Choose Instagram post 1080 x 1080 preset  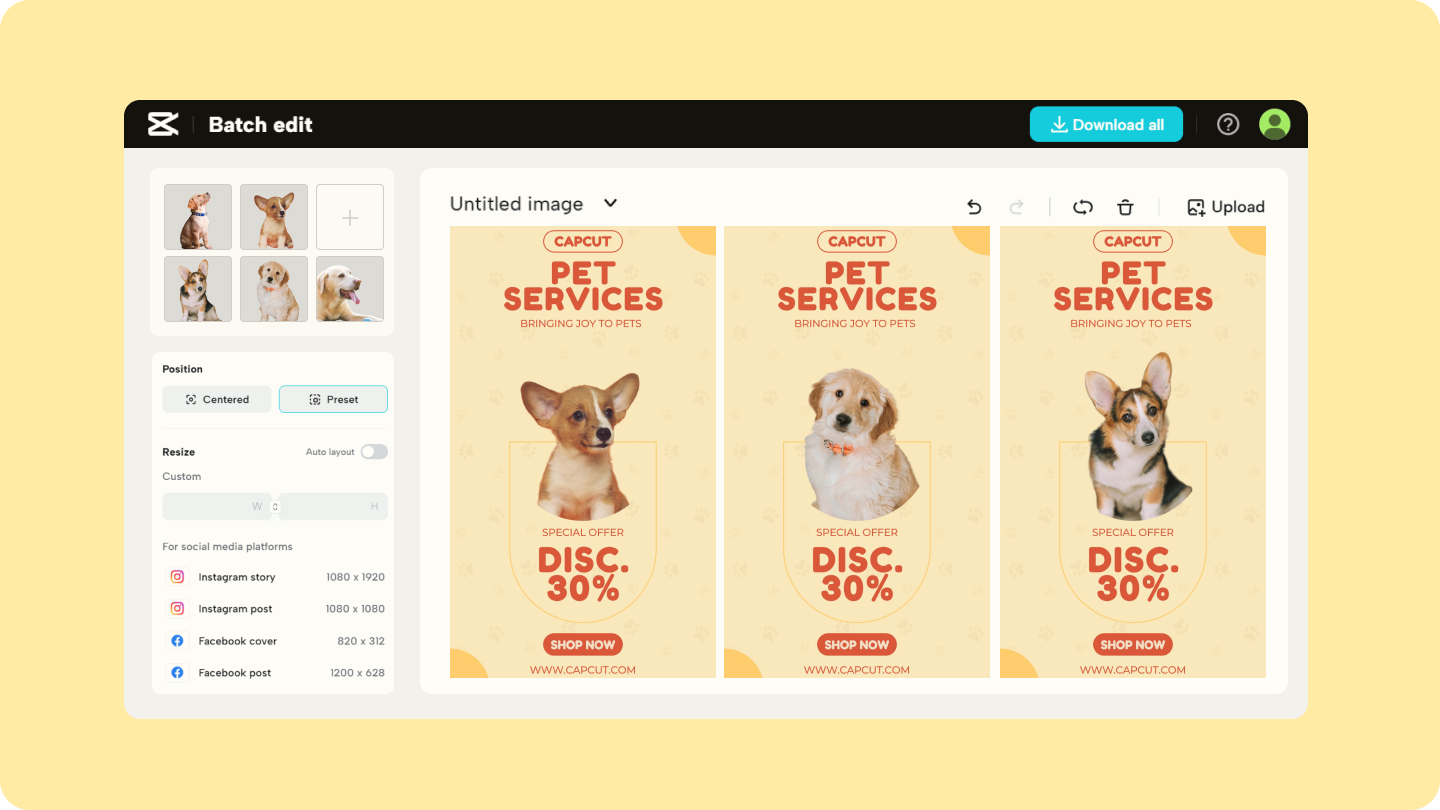point(274,609)
